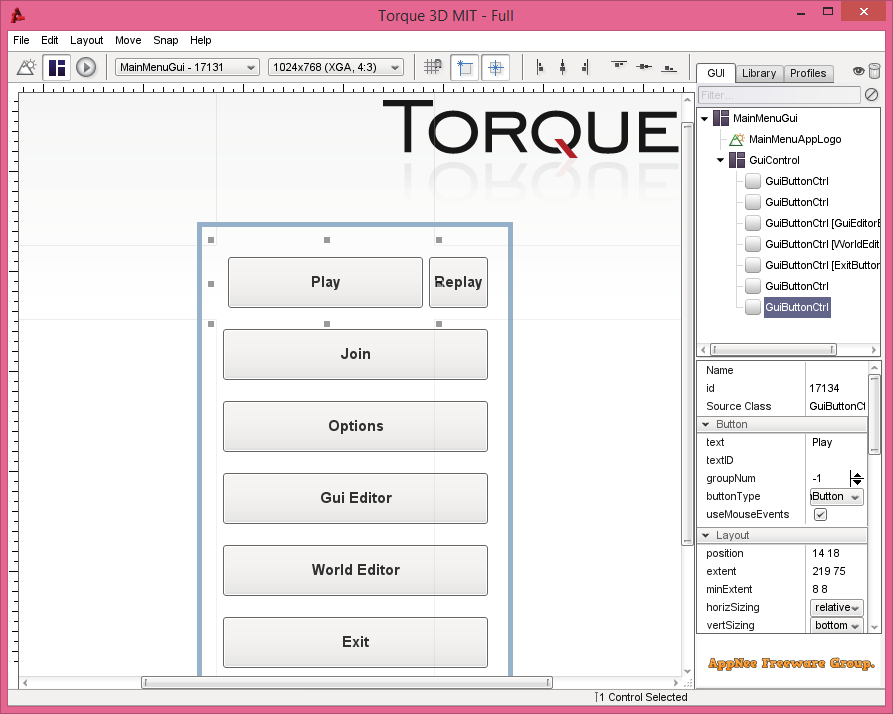Click the Filter input field
The image size is (893, 714).
(779, 95)
